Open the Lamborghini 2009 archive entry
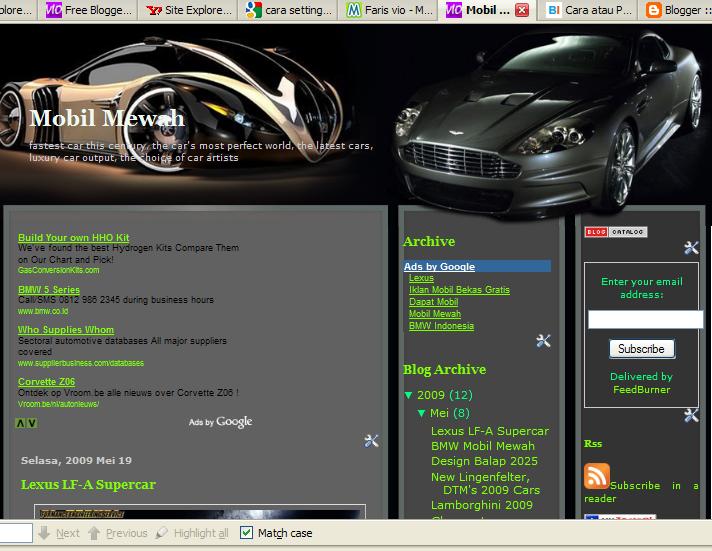The height and width of the screenshot is (551, 712). point(482,505)
